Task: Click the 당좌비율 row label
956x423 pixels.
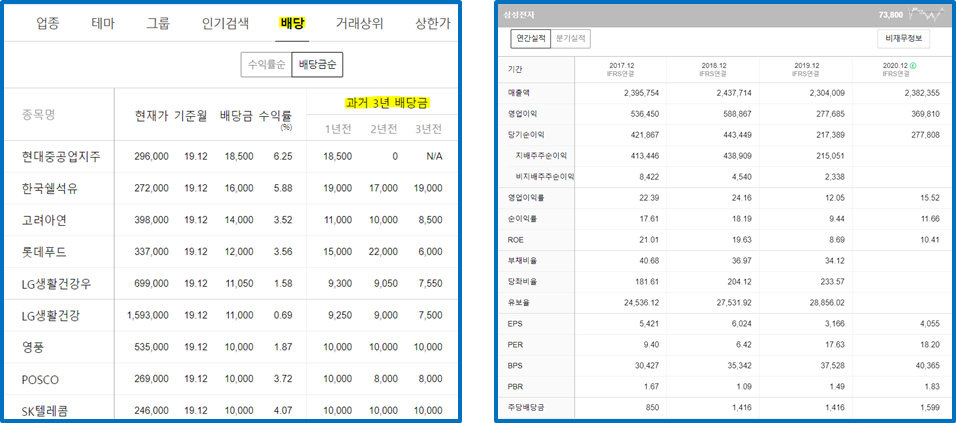Action: tap(522, 282)
